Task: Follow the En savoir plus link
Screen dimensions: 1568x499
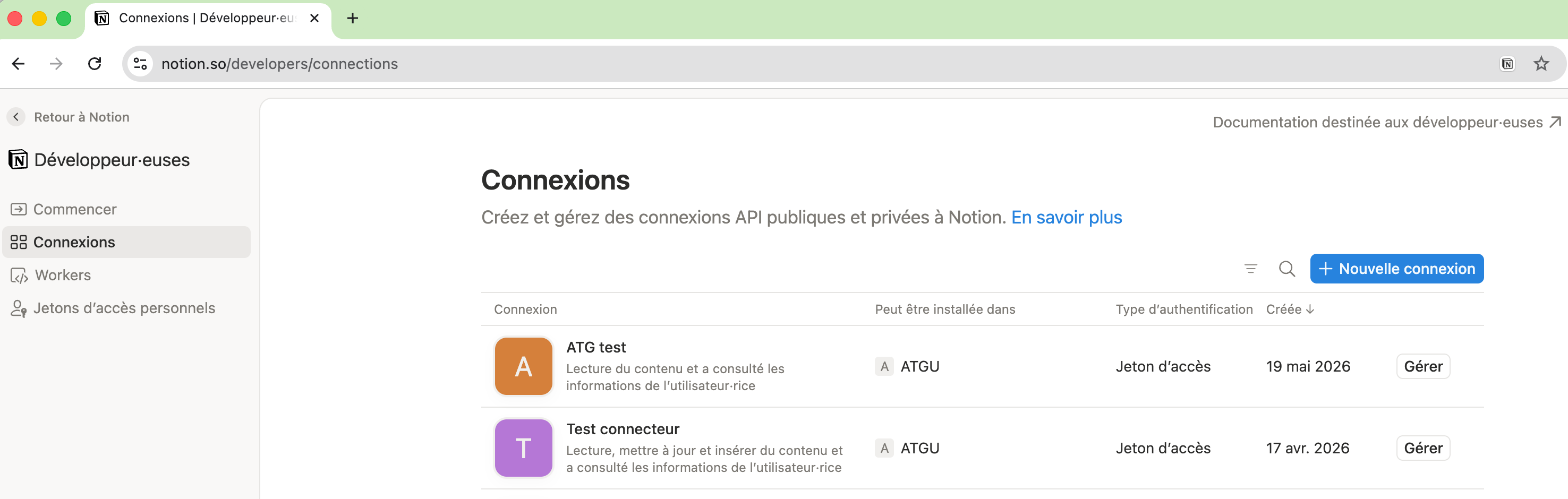Action: click(1067, 217)
